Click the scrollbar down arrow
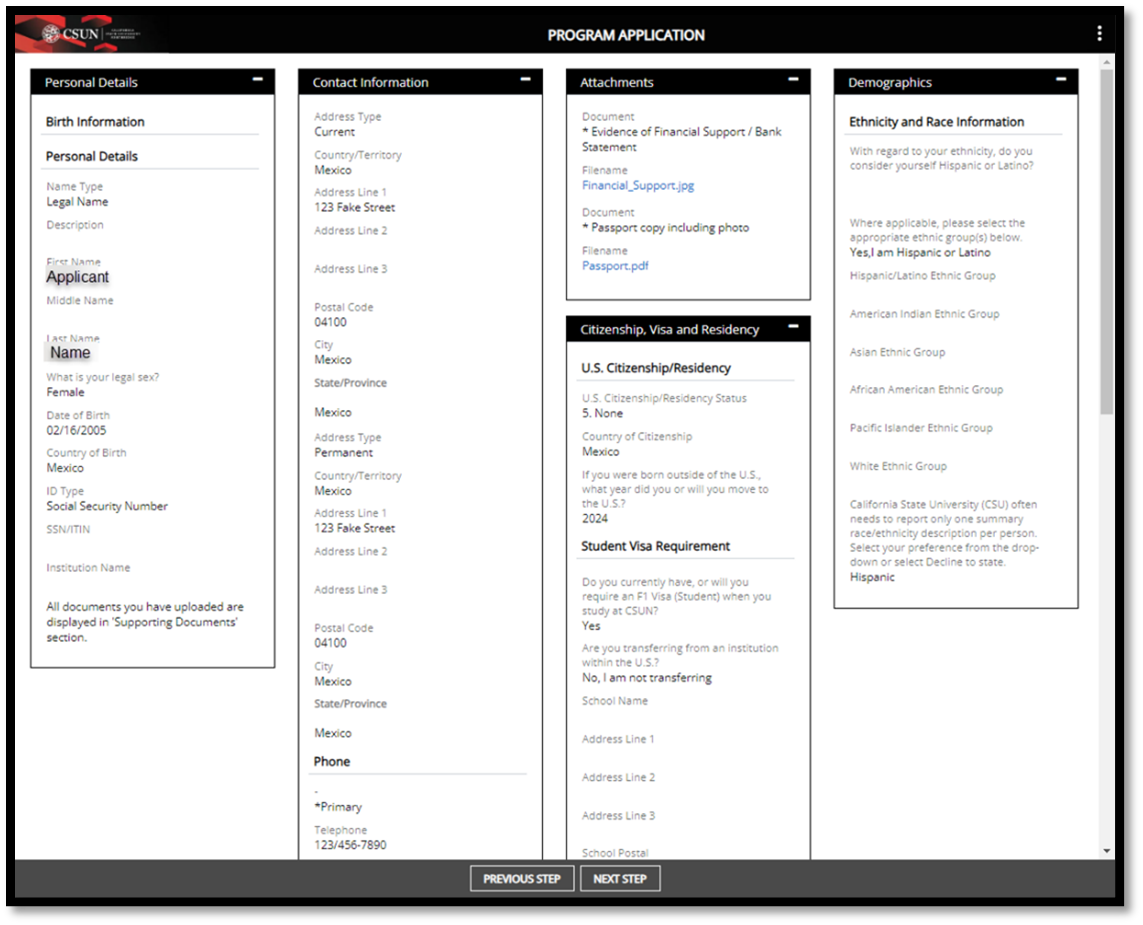 [1107, 850]
